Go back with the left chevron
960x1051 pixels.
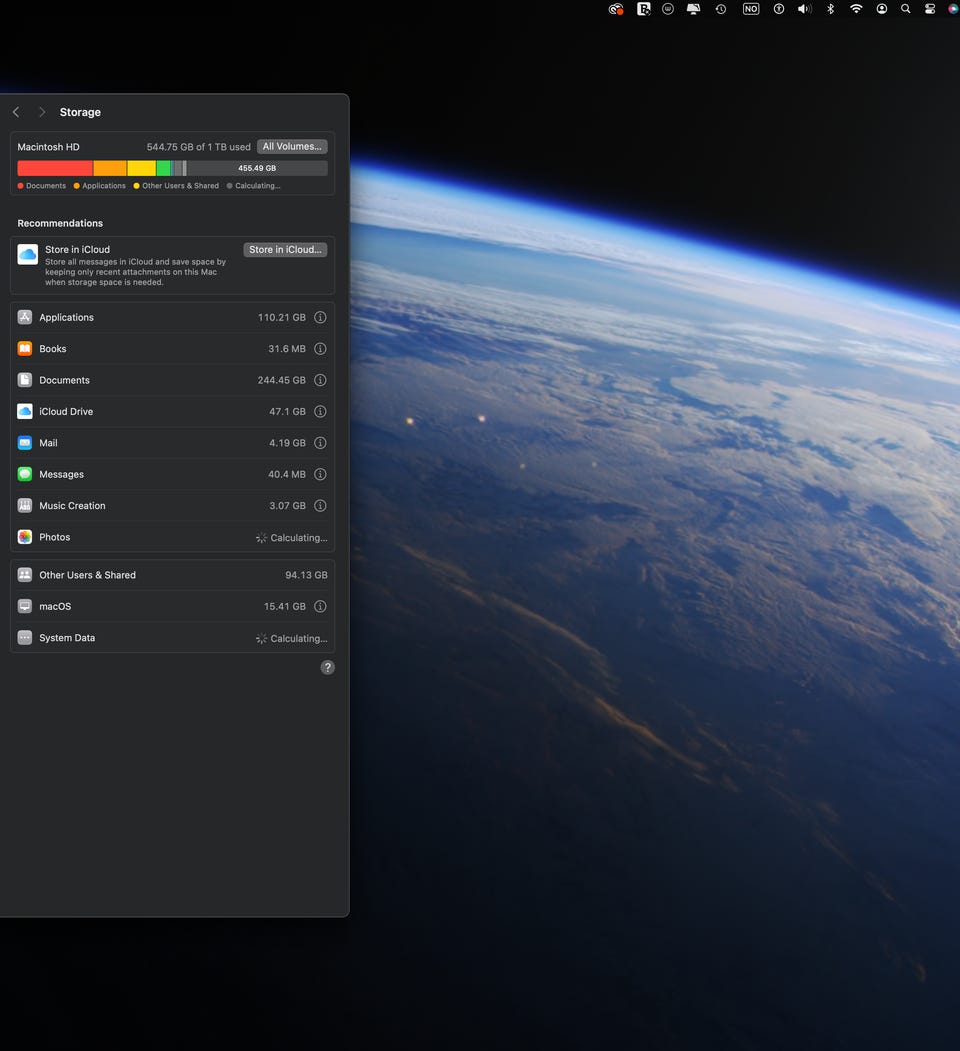[x=16, y=112]
